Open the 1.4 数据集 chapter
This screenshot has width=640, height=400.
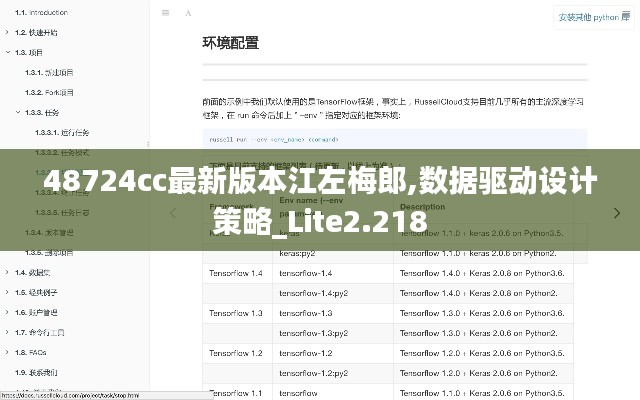click(32, 273)
